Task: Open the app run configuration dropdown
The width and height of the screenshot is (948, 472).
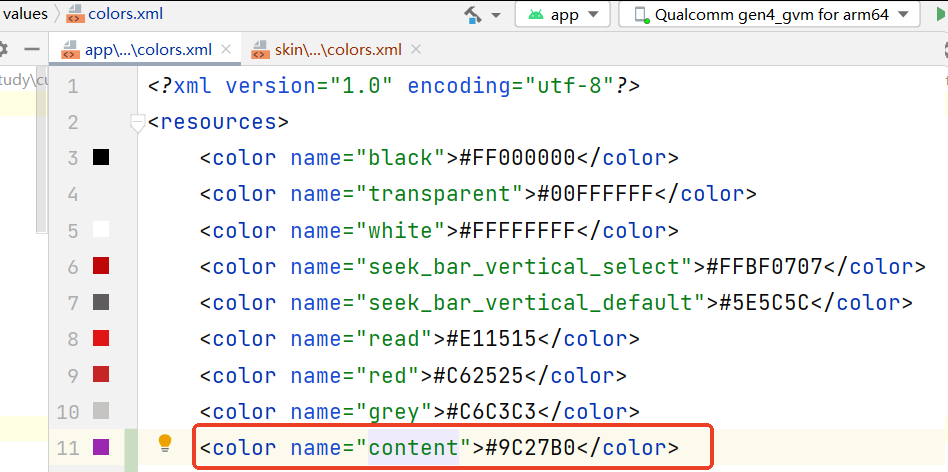Action: tap(562, 15)
